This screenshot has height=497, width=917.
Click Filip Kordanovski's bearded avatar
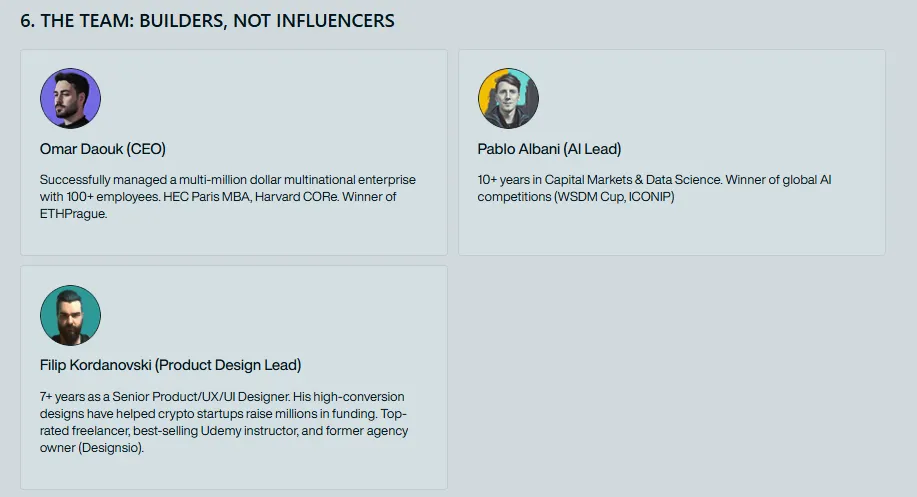[x=70, y=315]
